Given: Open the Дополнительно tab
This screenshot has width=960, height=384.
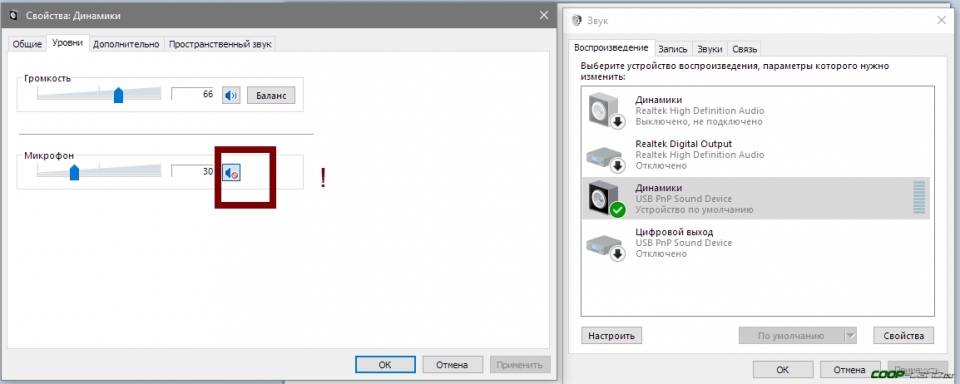Looking at the screenshot, I should tap(126, 44).
